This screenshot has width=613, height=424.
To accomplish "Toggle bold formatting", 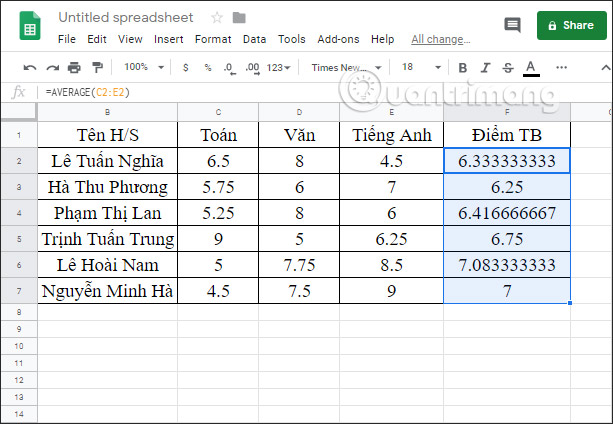I will coord(462,68).
